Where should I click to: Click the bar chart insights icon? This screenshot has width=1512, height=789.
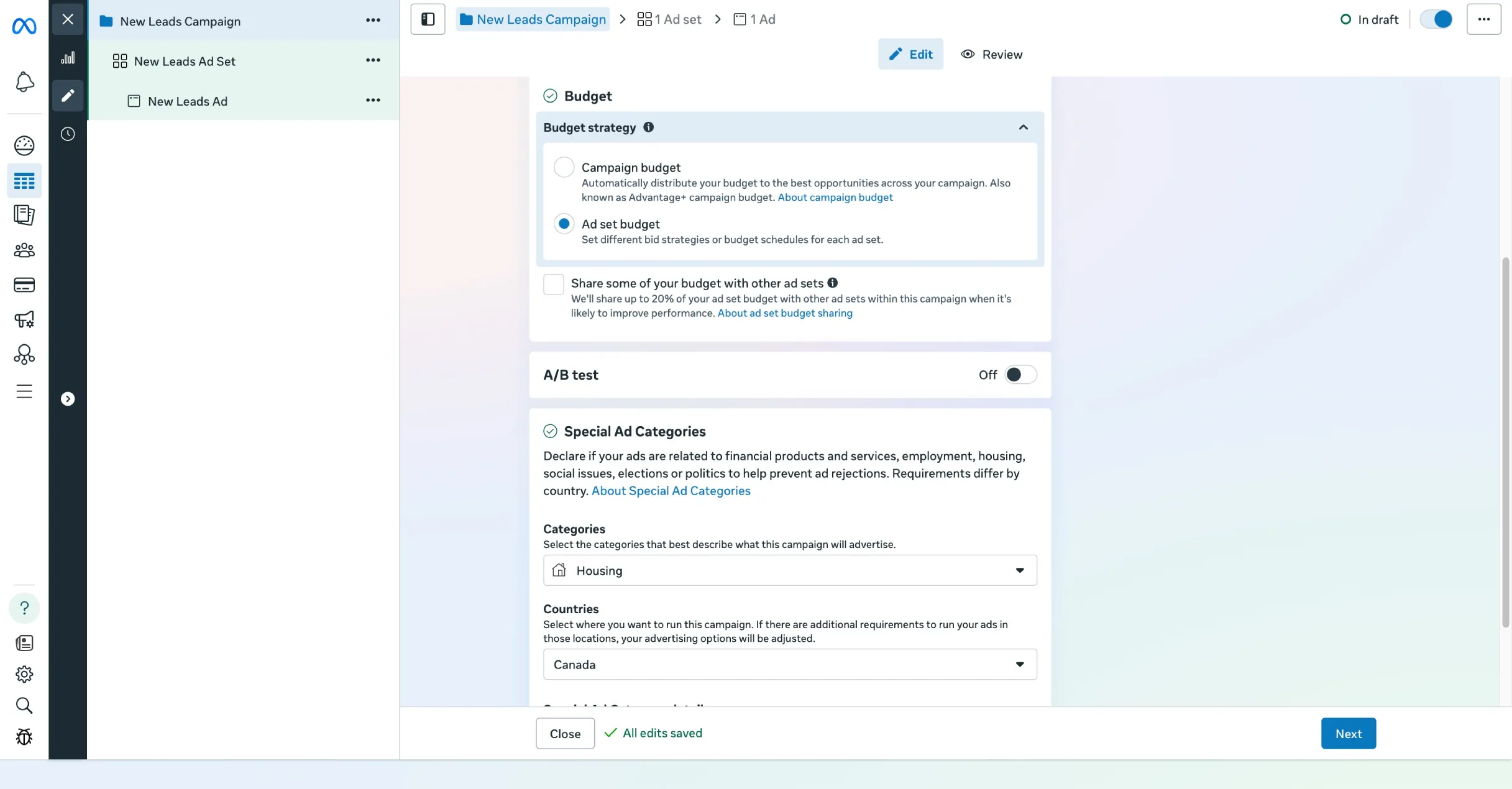[x=68, y=58]
